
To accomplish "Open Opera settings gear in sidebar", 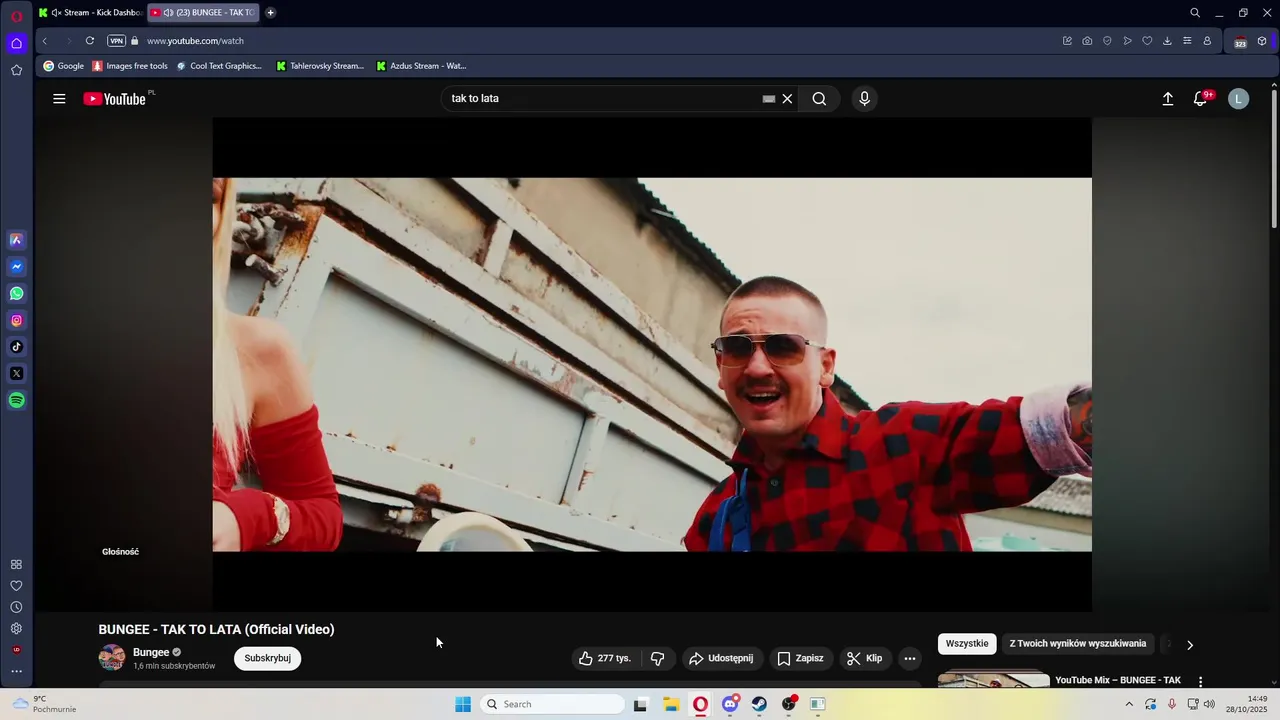I will pos(16,629).
